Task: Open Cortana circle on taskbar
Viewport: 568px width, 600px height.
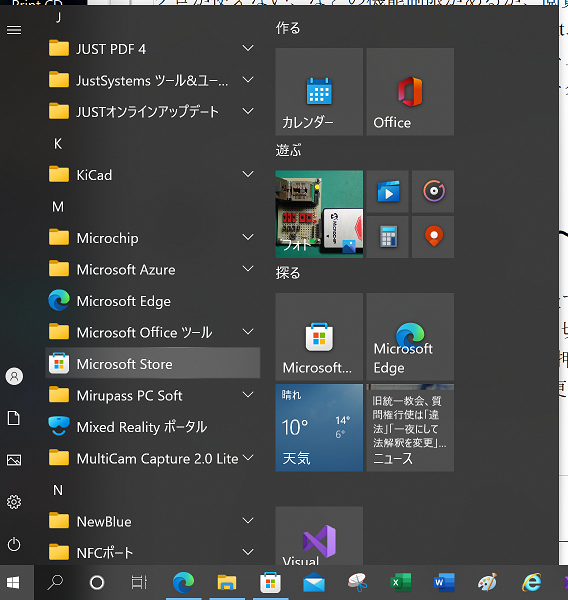Action: [x=97, y=583]
